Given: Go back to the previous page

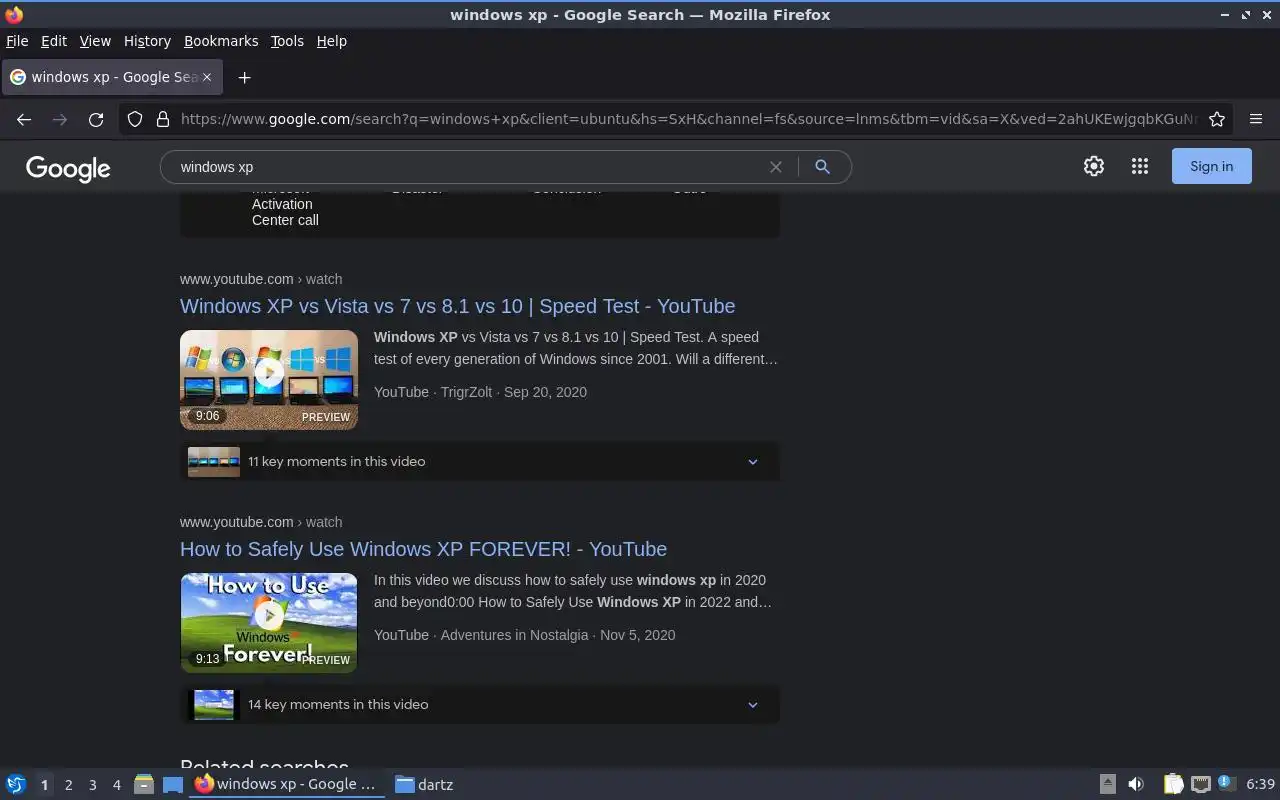Looking at the screenshot, I should pyautogui.click(x=24, y=119).
